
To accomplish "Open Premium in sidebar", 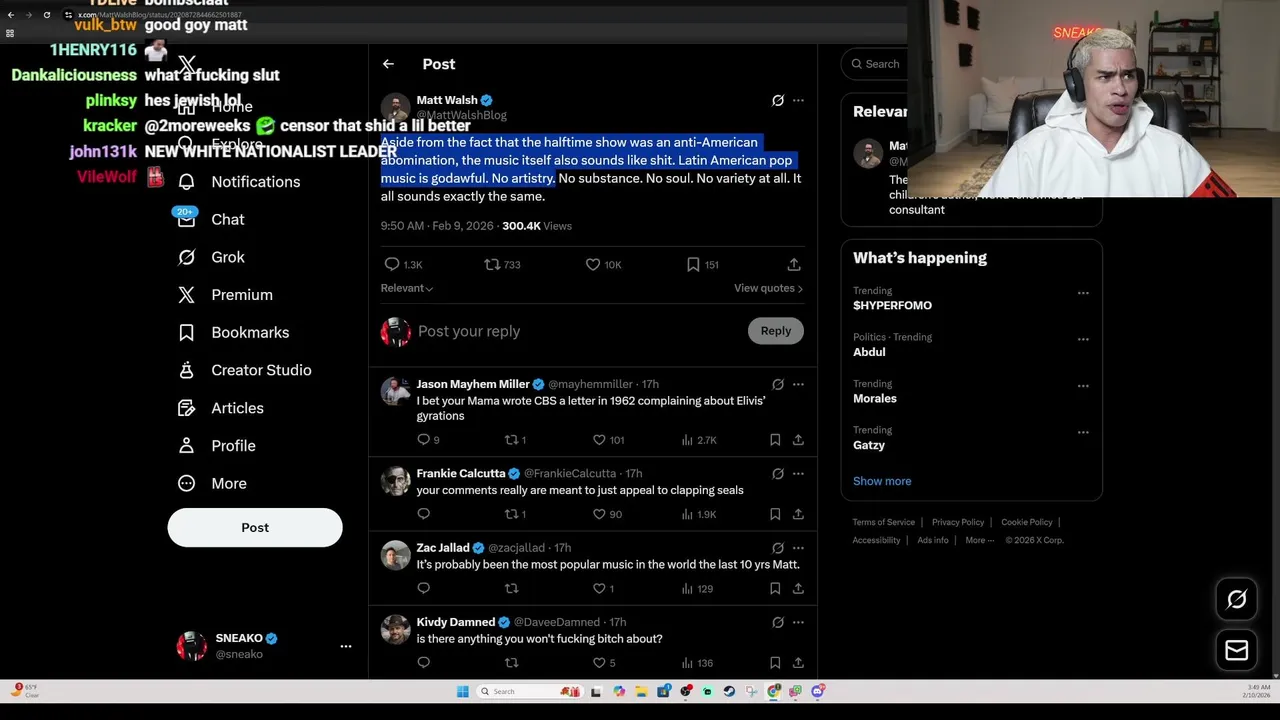I will click(x=226, y=295).
